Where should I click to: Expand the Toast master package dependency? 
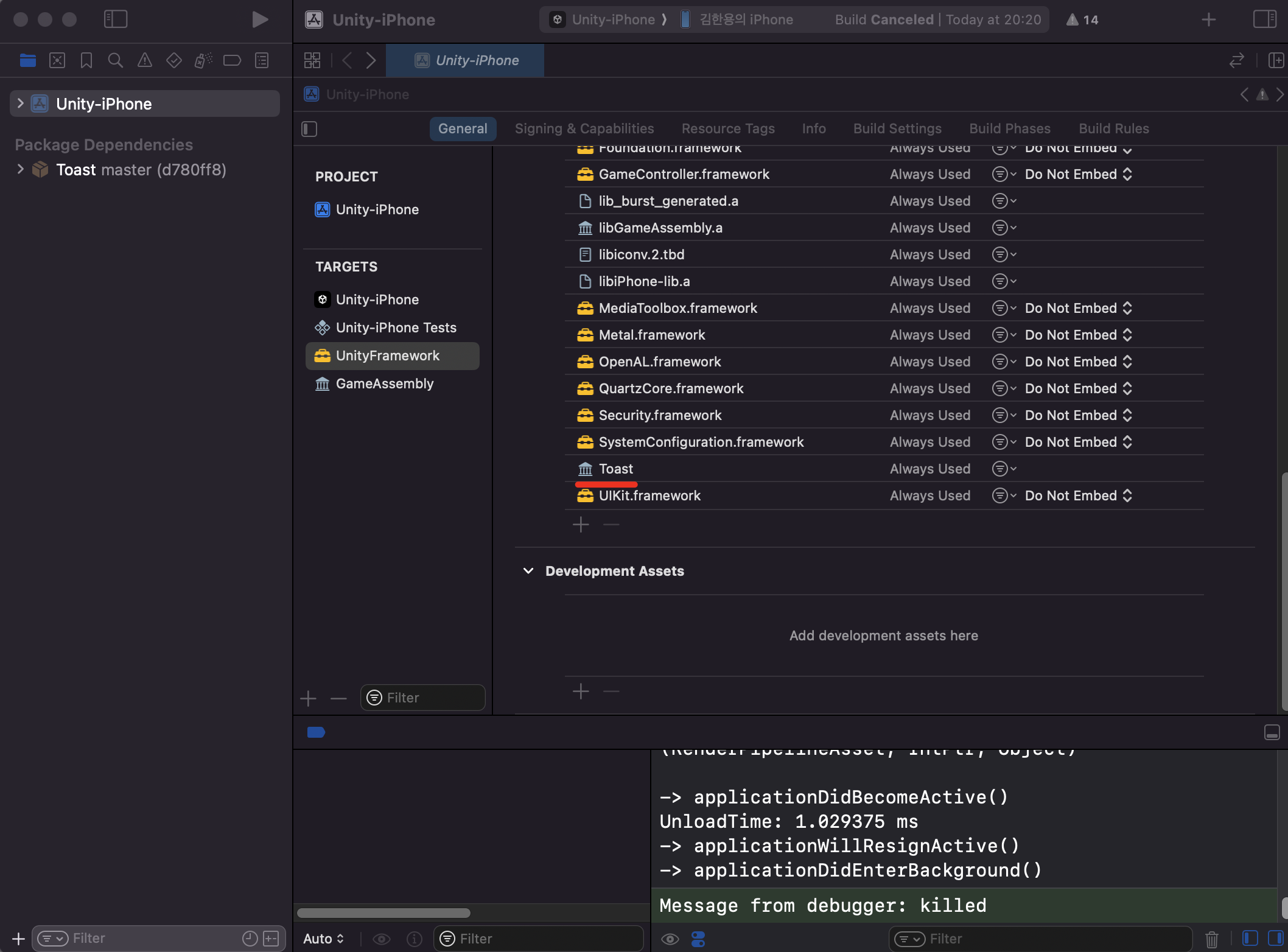21,169
